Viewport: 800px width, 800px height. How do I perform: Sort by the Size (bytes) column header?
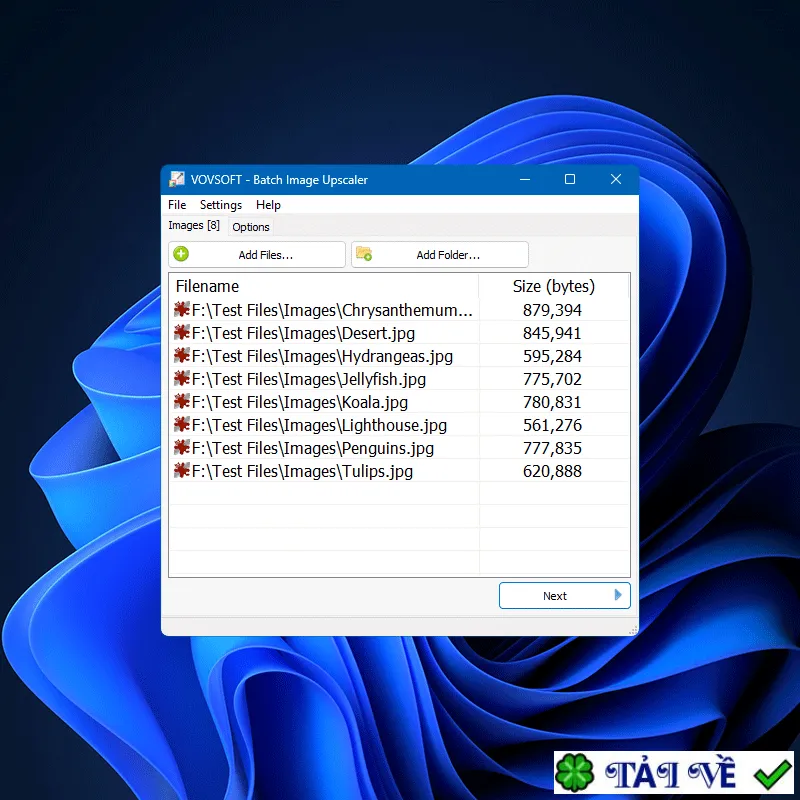(x=554, y=286)
